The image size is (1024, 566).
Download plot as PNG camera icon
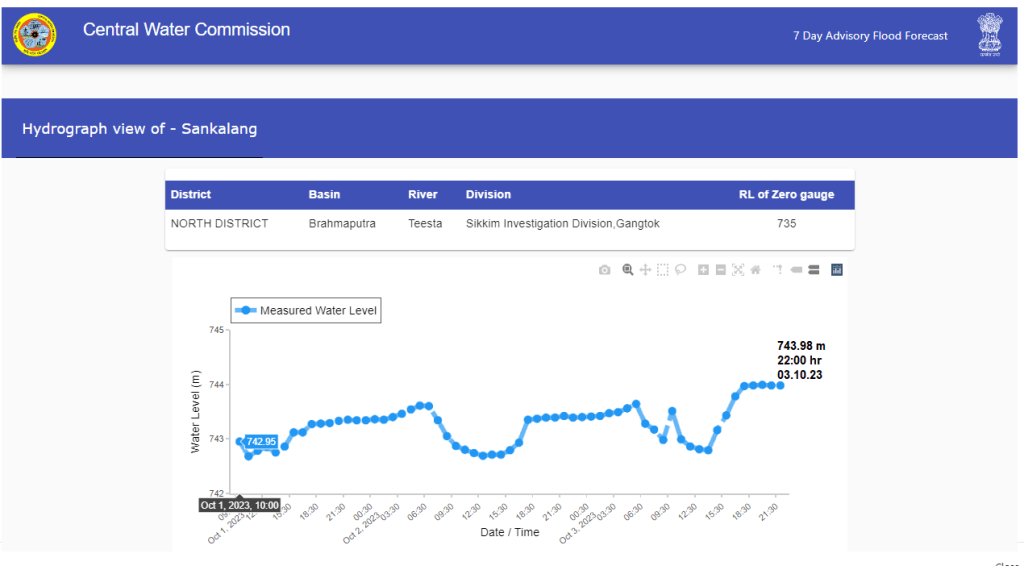coord(604,270)
